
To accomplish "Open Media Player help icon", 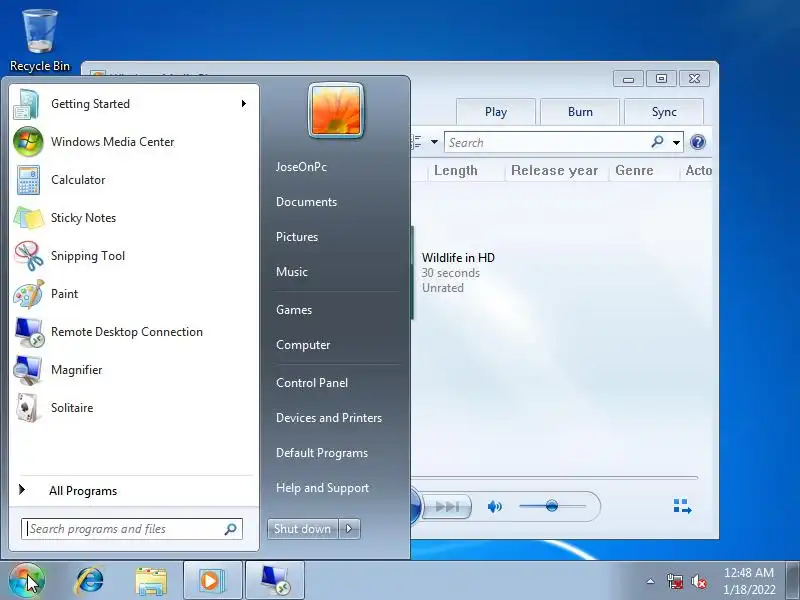I will (697, 142).
